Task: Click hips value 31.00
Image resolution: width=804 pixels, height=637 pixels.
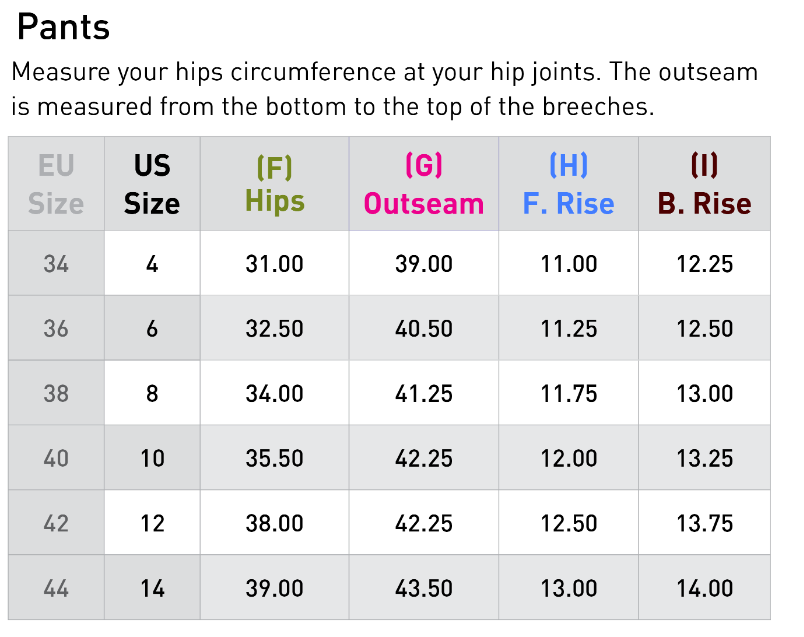Action: click(275, 264)
